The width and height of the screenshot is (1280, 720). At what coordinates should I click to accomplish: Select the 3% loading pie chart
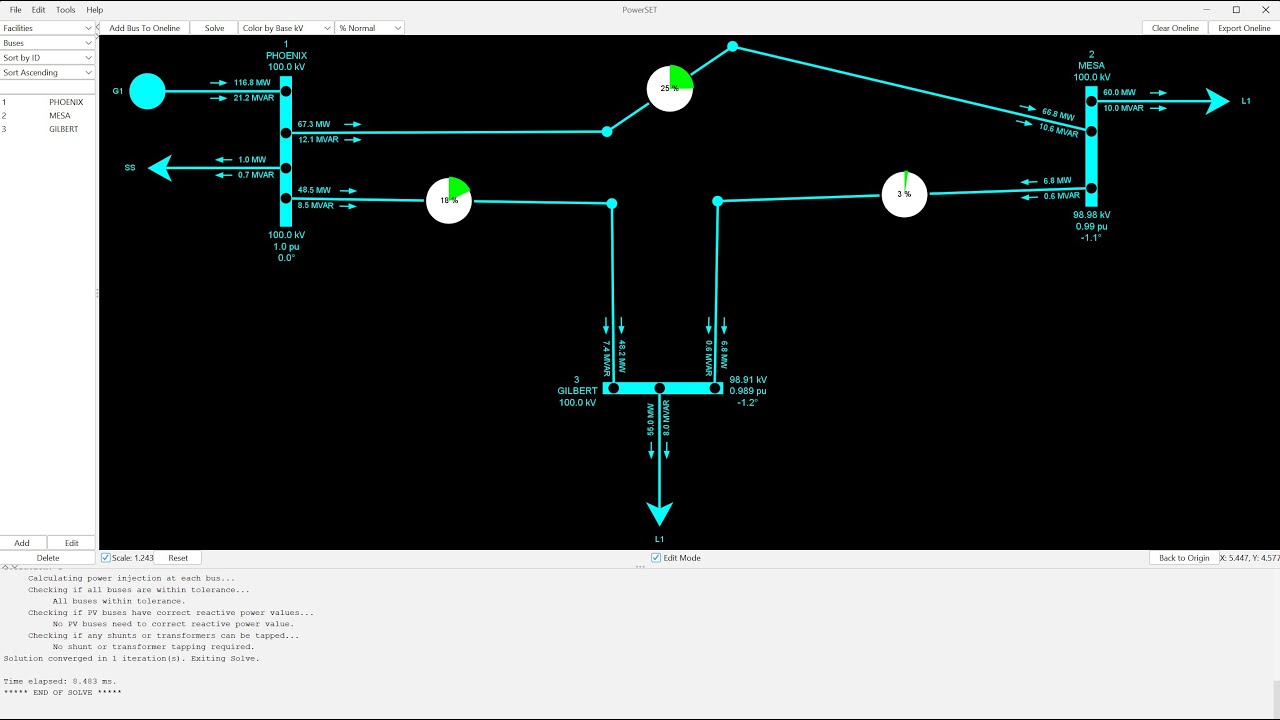point(904,194)
